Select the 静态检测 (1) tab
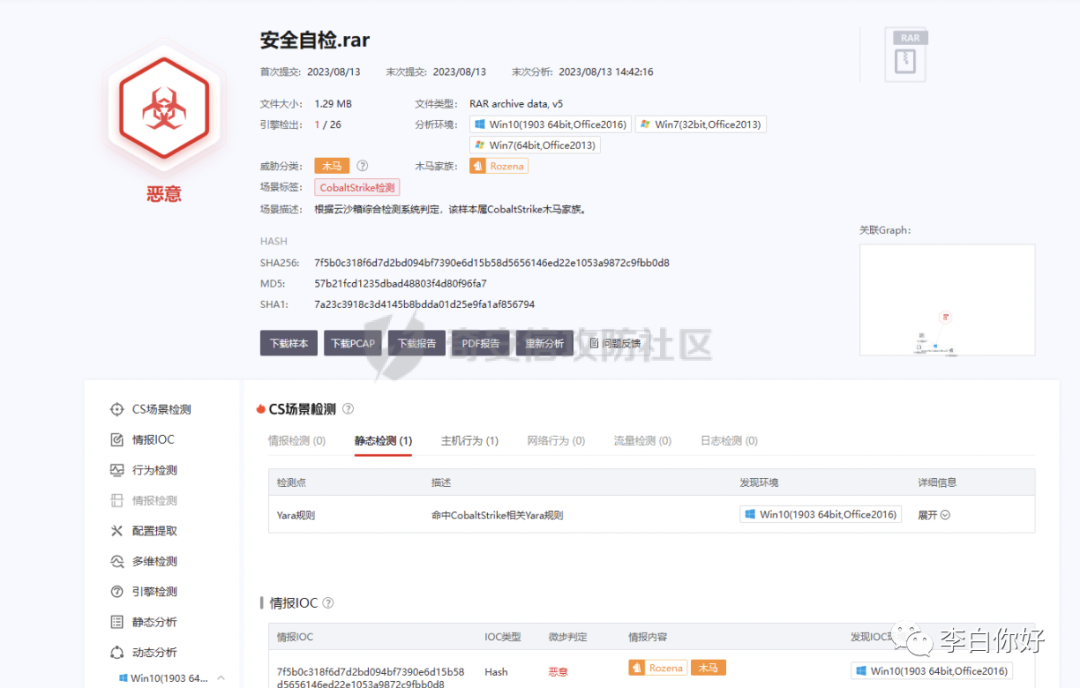This screenshot has height=688, width=1080. coord(383,441)
